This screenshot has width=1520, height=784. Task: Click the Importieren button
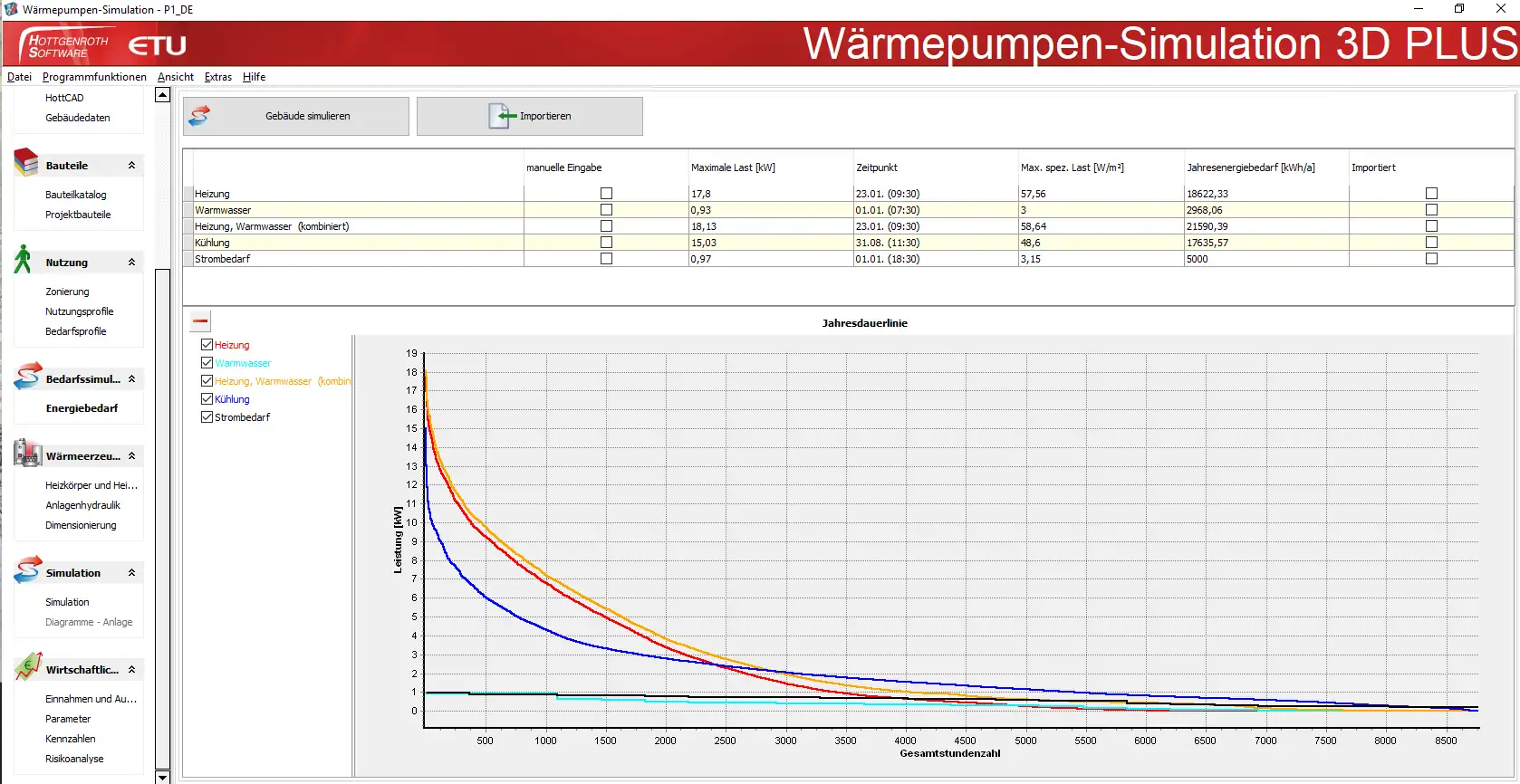point(530,117)
